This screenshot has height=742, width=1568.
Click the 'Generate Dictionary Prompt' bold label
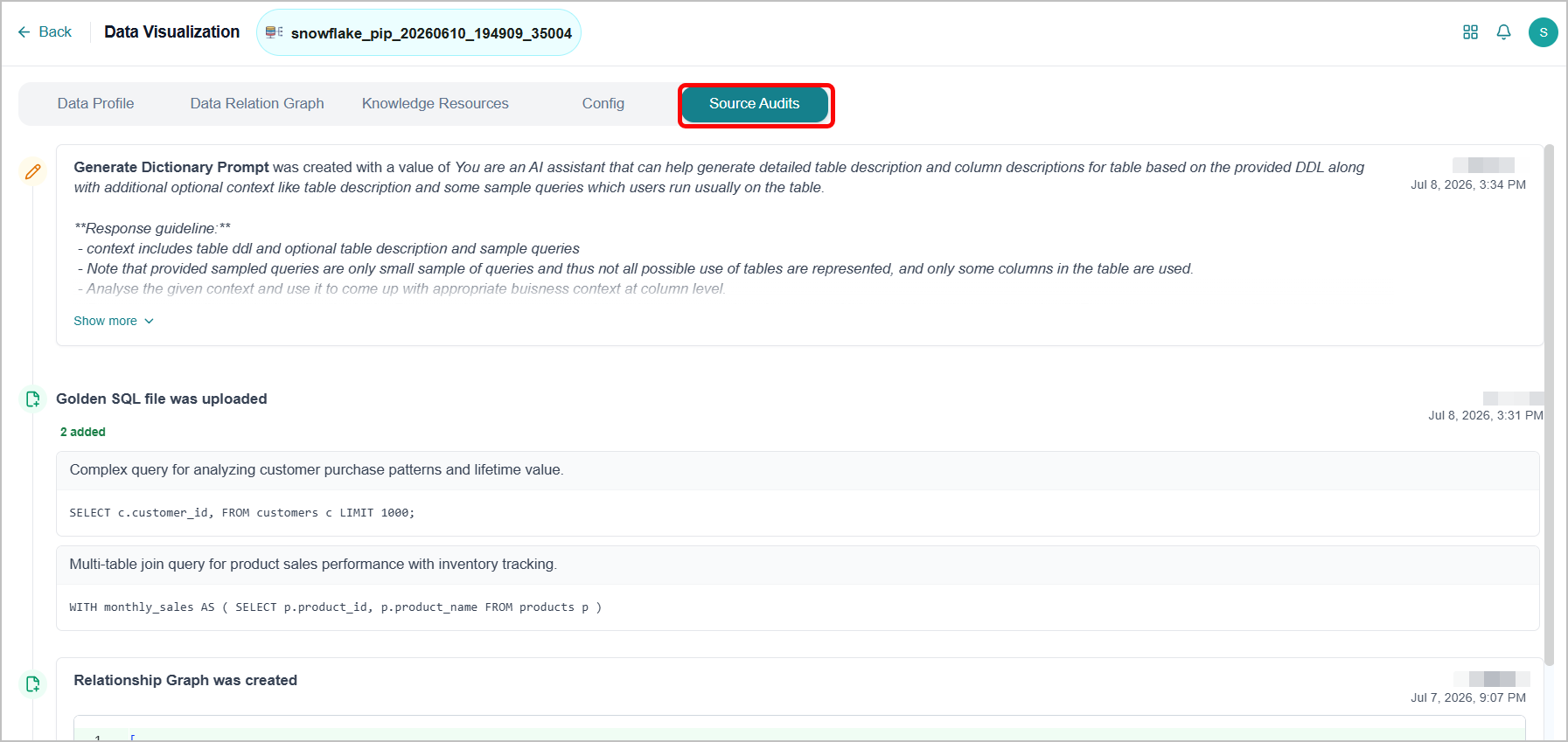coord(171,167)
